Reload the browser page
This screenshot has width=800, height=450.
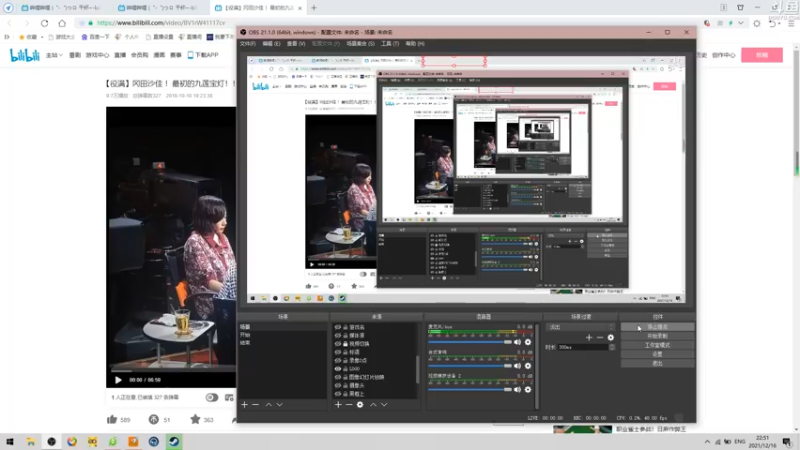click(44, 23)
